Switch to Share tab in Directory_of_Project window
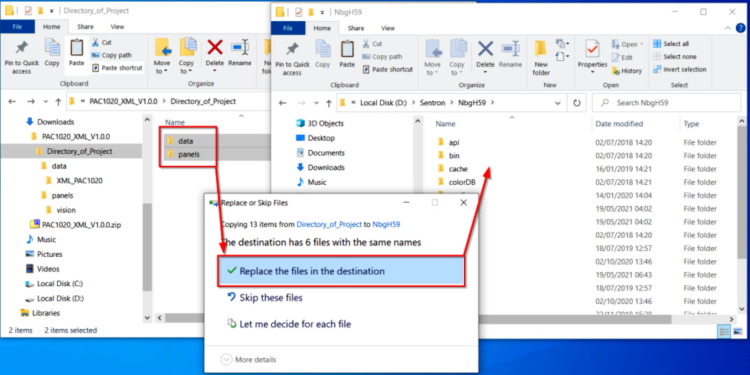Screen dimensions: 750x375 (x=85, y=27)
